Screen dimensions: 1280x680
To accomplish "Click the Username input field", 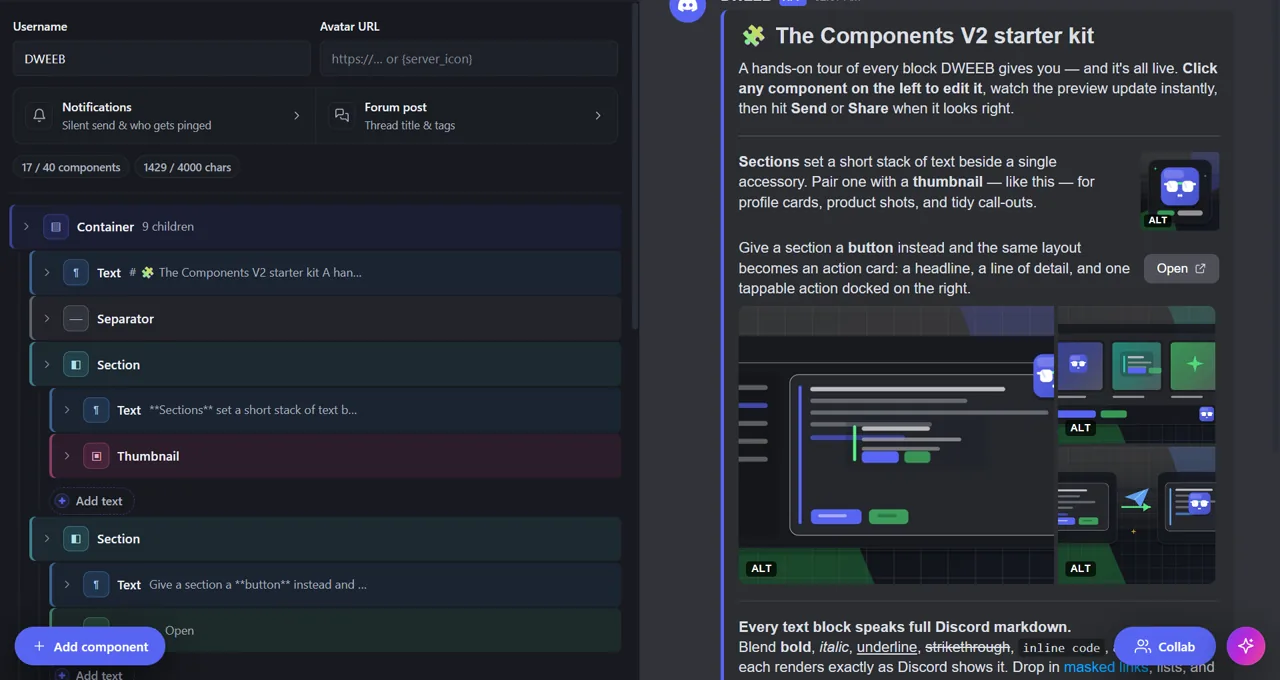I will [x=162, y=59].
